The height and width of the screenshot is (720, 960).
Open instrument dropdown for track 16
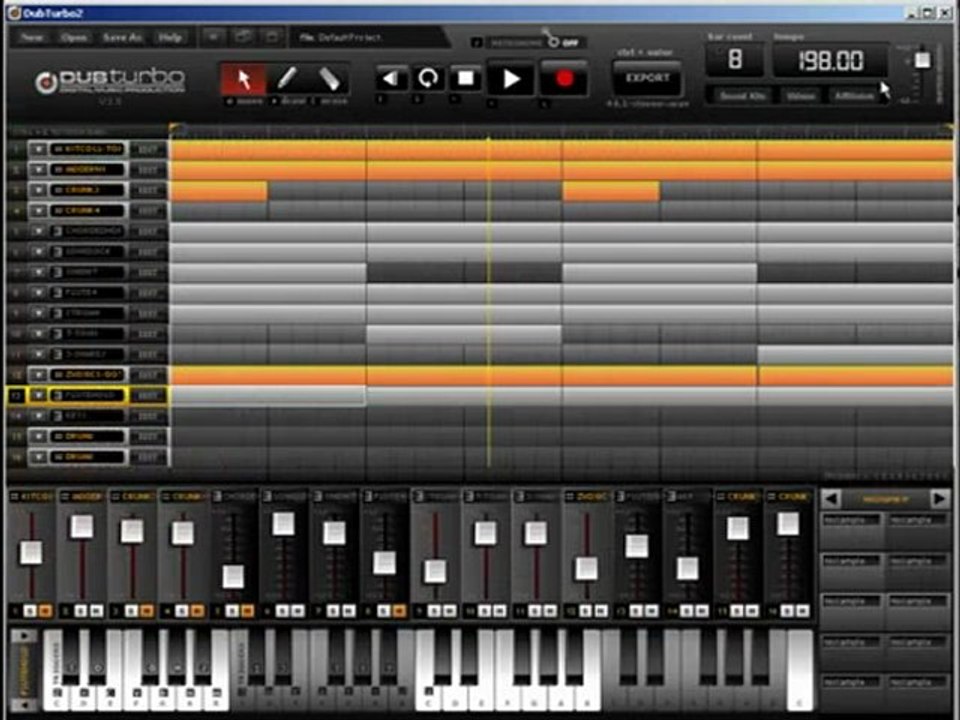pyautogui.click(x=38, y=457)
